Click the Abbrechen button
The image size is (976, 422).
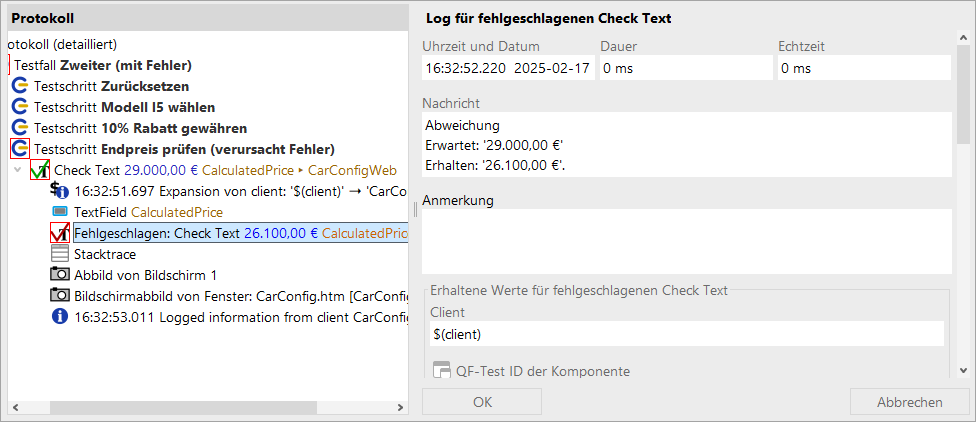click(909, 402)
